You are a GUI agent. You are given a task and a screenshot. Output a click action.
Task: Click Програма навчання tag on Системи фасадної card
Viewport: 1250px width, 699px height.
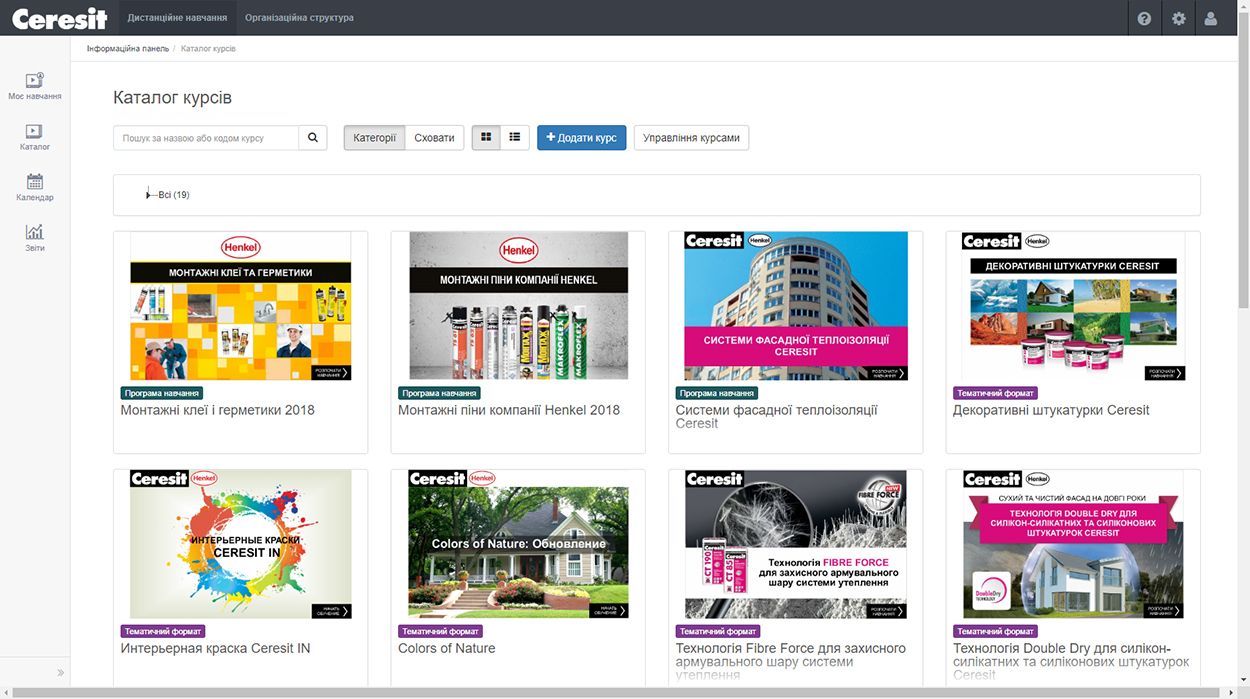[717, 393]
